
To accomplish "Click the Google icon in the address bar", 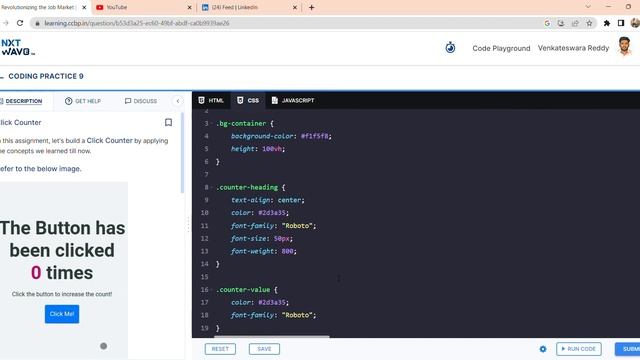I will coord(547,23).
